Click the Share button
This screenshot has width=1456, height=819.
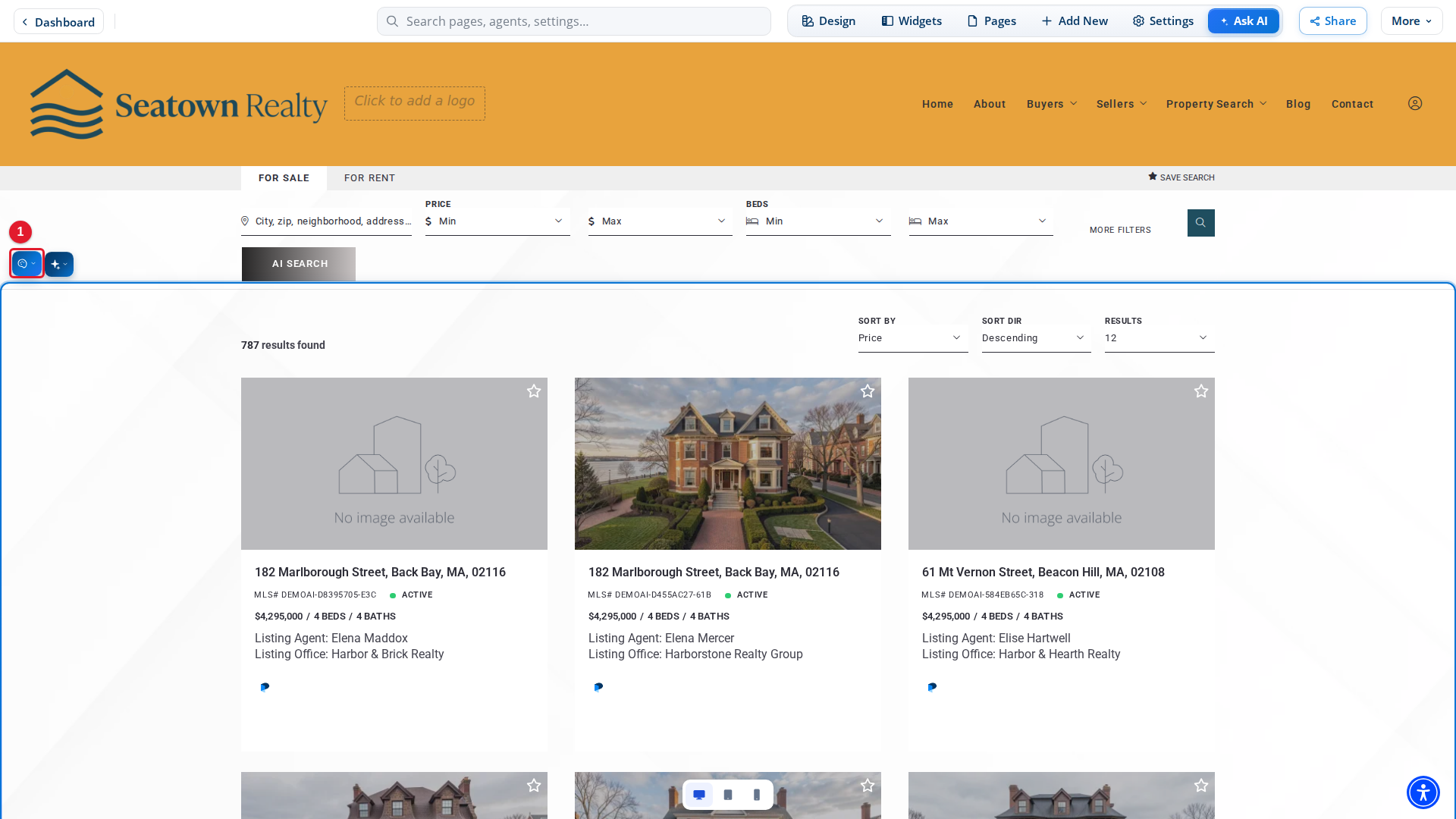pyautogui.click(x=1333, y=21)
